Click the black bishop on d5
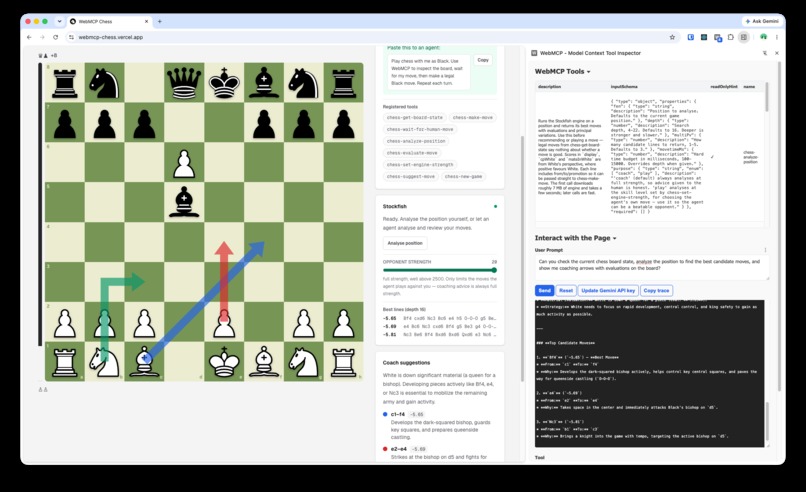806x492 pixels. pos(184,202)
